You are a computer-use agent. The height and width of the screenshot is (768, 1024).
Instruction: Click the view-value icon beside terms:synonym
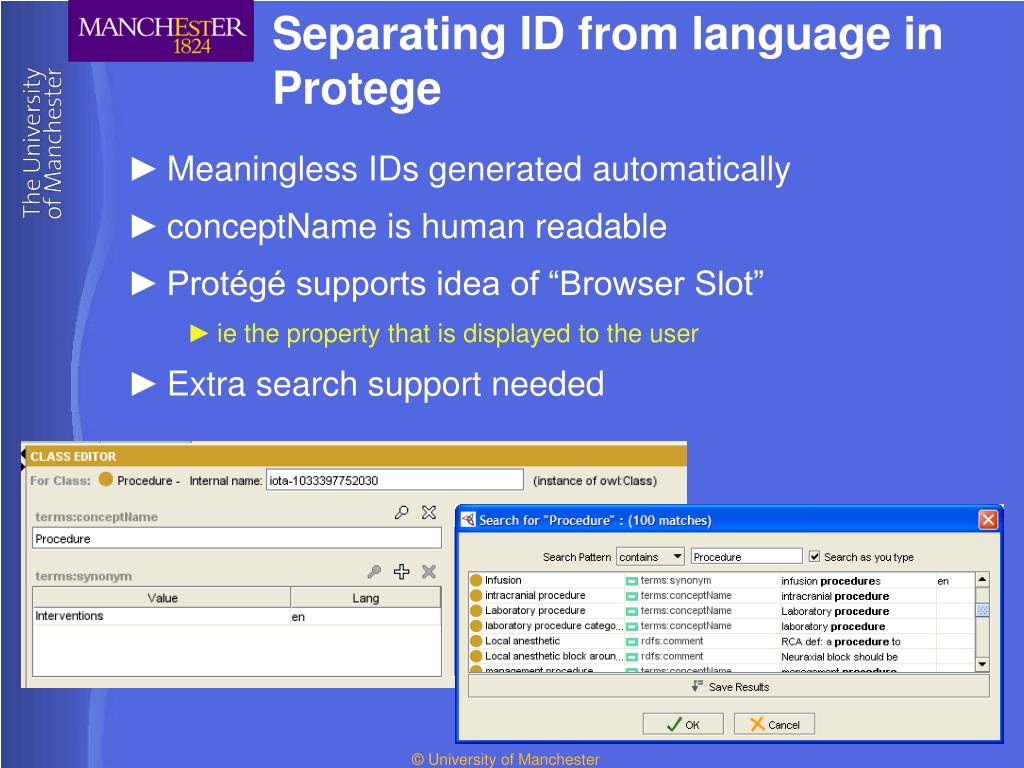tap(374, 572)
